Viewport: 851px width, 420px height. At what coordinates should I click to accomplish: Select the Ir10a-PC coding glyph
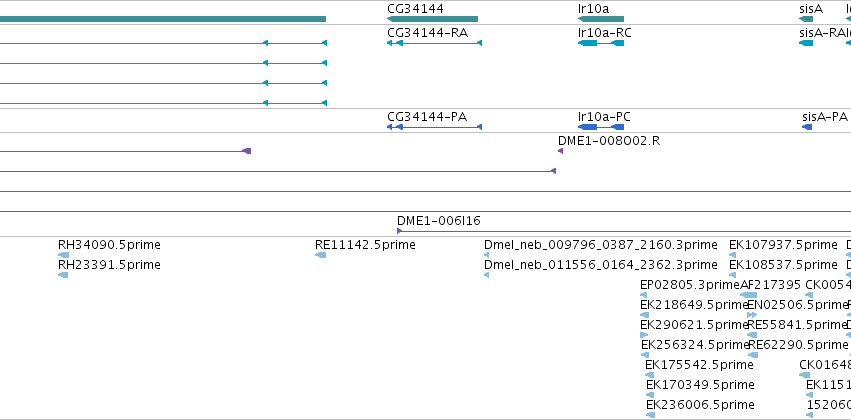pos(601,127)
